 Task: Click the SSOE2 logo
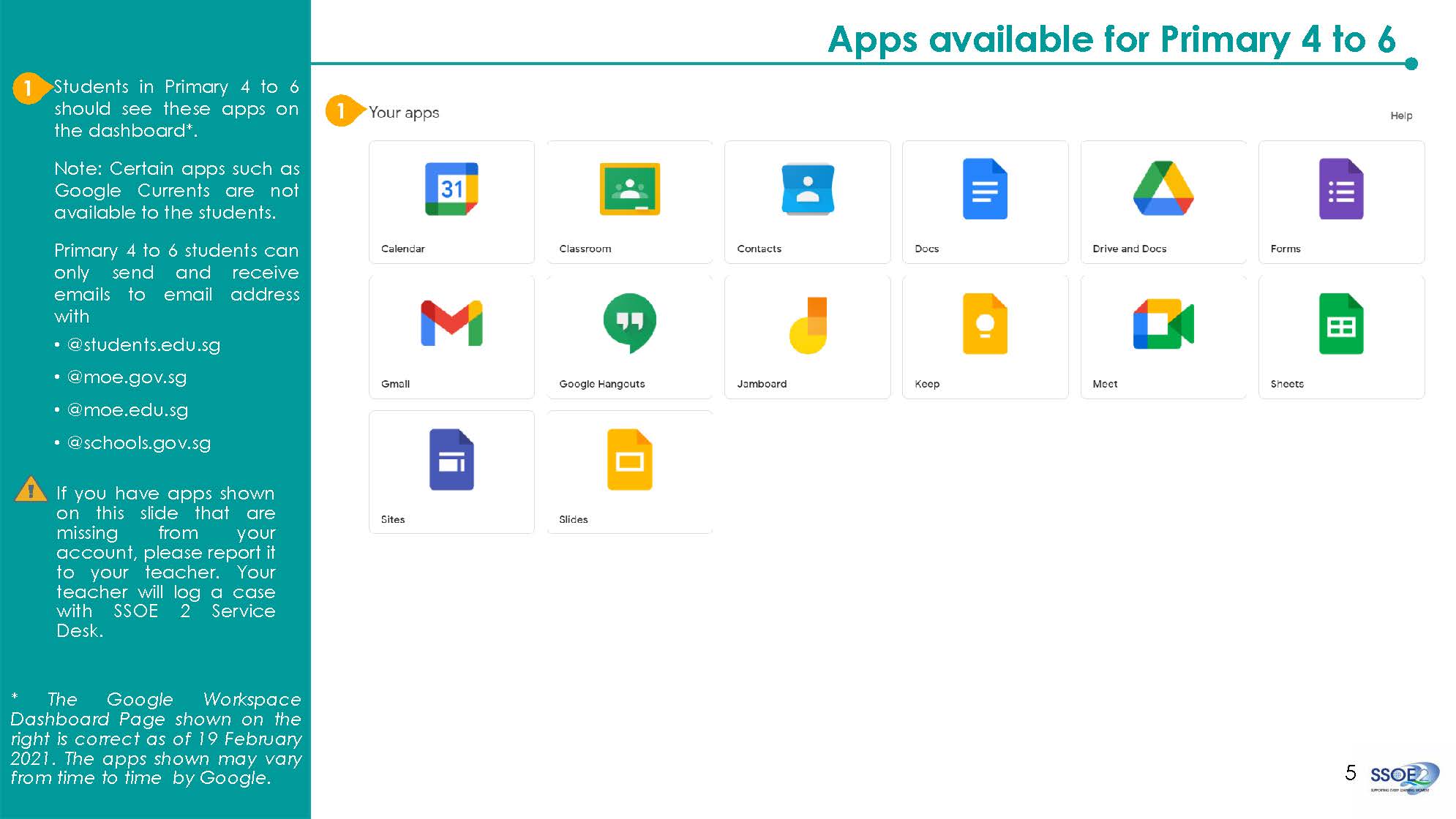point(1403,777)
